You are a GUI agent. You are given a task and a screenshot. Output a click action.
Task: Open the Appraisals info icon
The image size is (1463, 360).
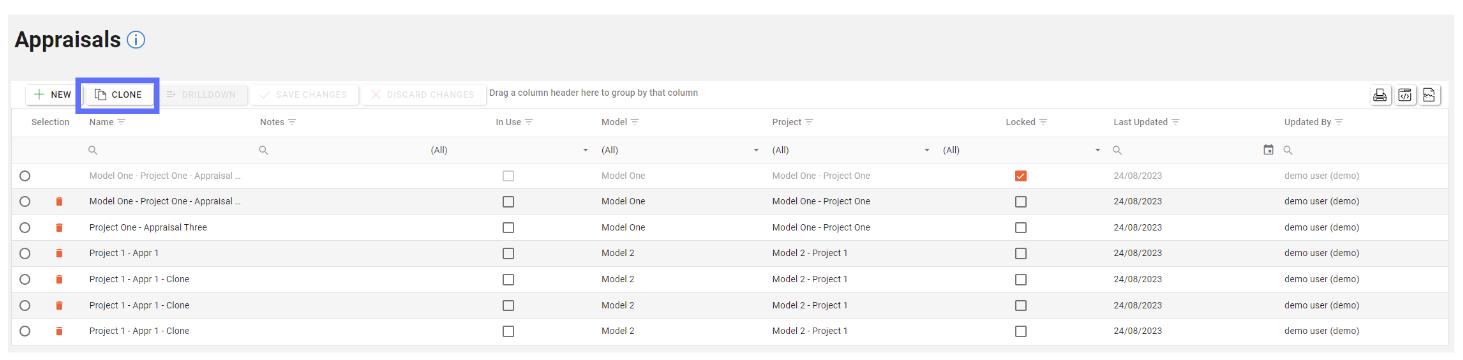click(x=137, y=40)
